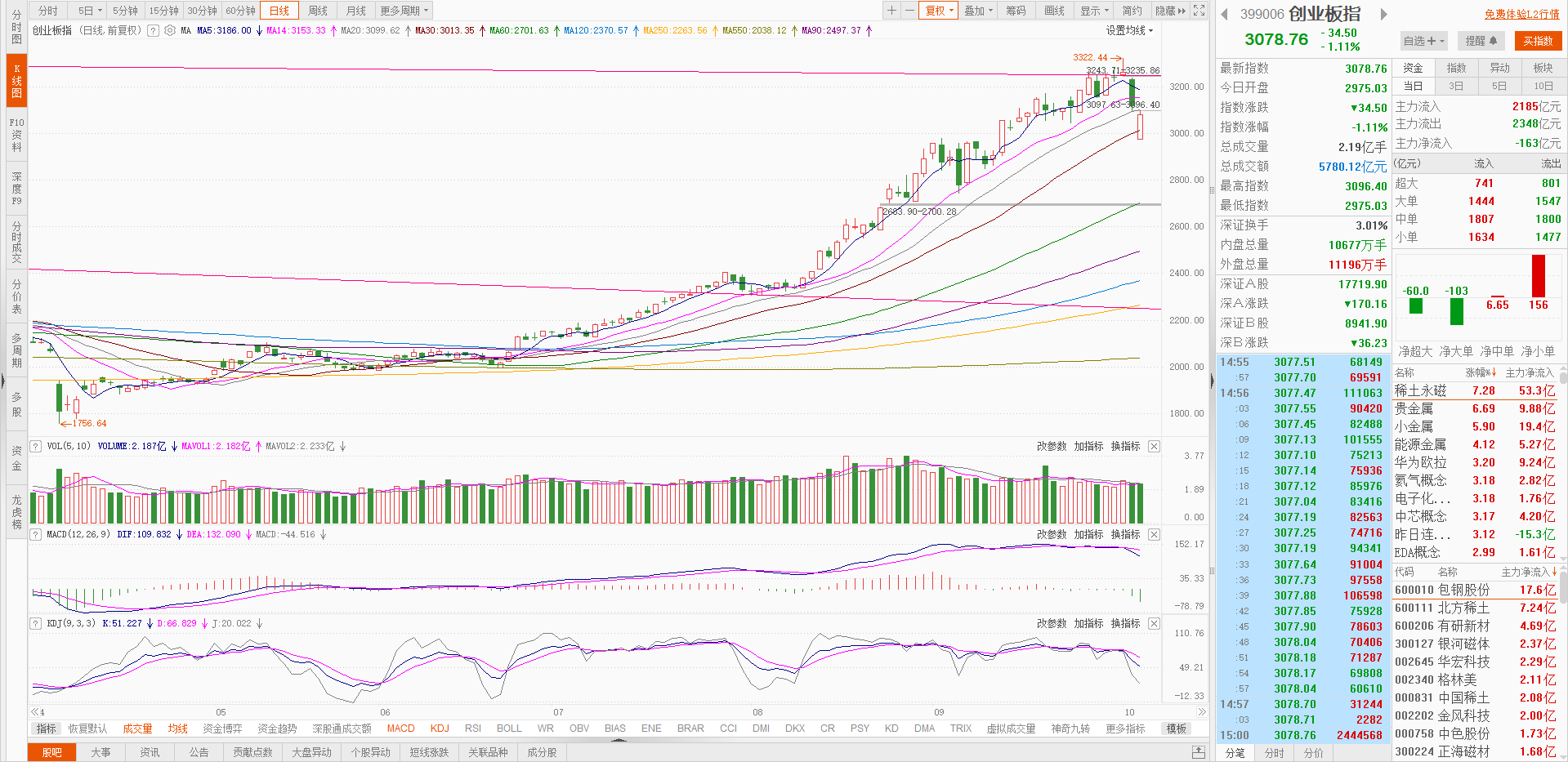Open moving average settings gear icon
This screenshot has height=762, width=1568.
tap(170, 30)
